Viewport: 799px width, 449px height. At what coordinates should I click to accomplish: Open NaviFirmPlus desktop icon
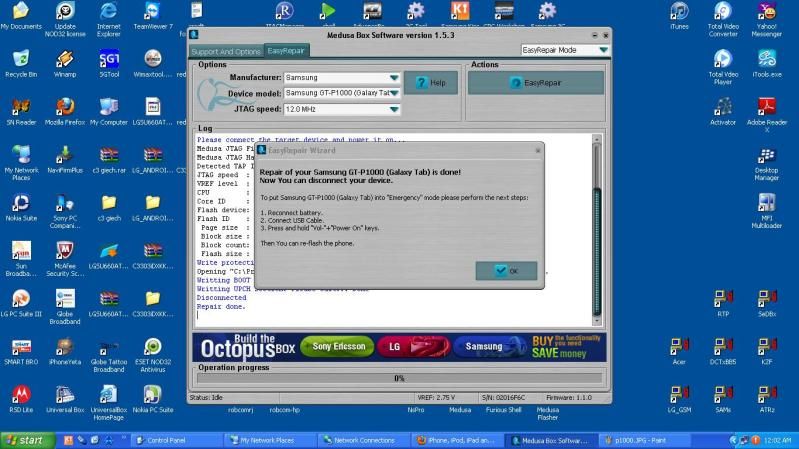tap(65, 160)
